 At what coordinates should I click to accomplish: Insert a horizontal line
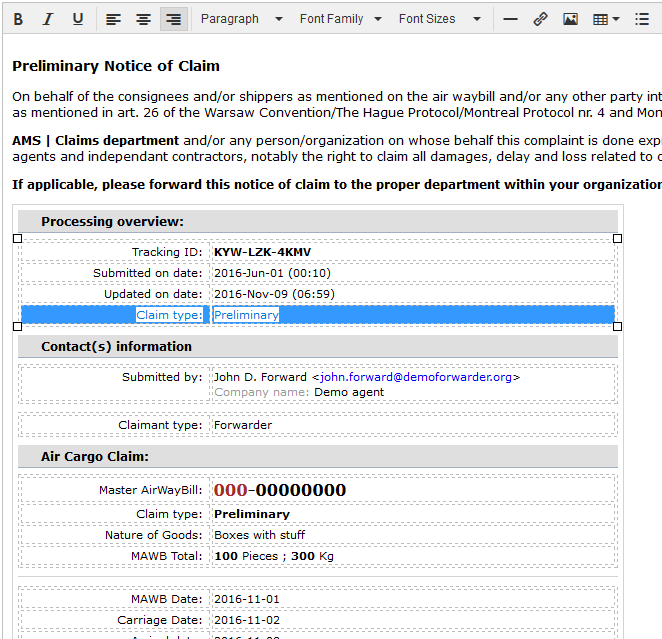pos(510,19)
